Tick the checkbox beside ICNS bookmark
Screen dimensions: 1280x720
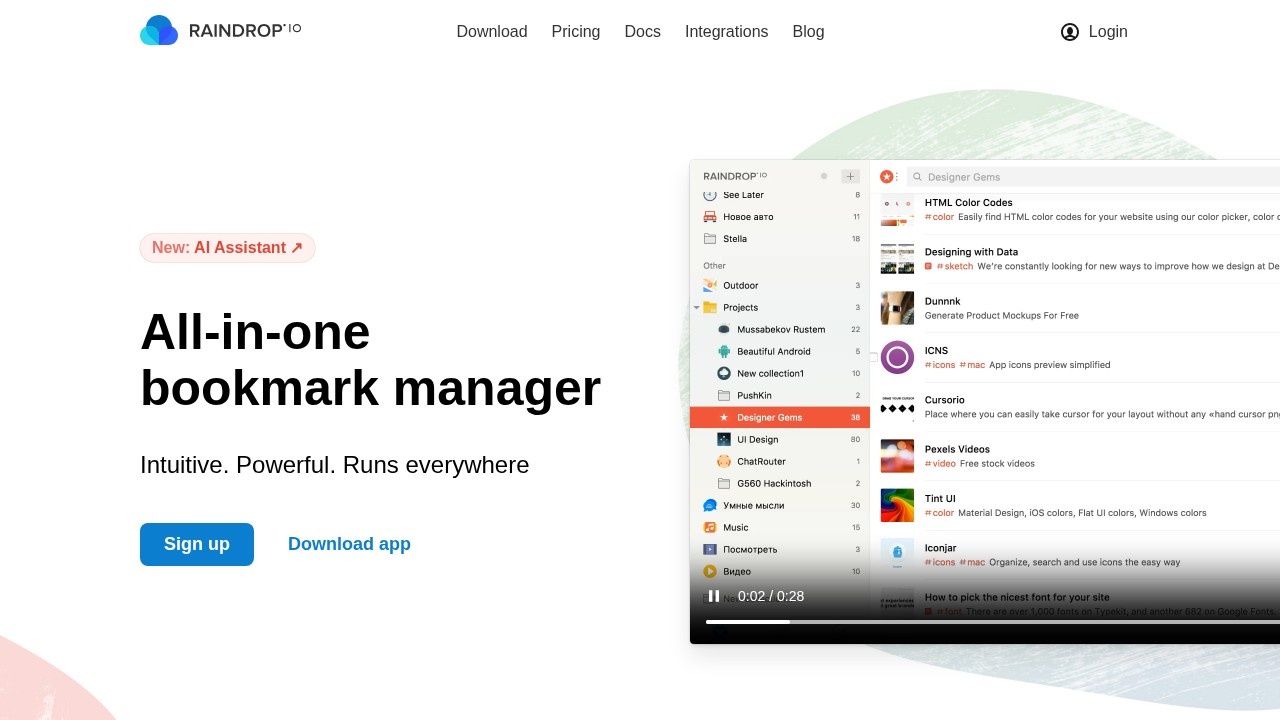(874, 357)
